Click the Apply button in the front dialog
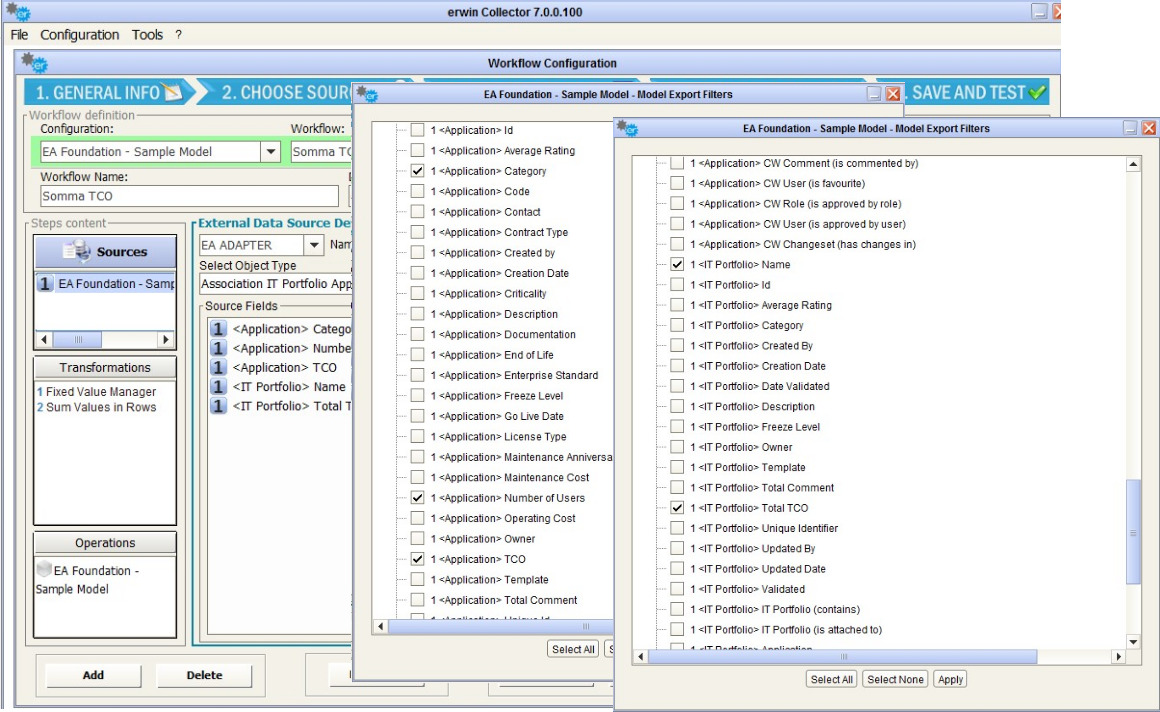This screenshot has width=1160, height=712. pos(950,679)
